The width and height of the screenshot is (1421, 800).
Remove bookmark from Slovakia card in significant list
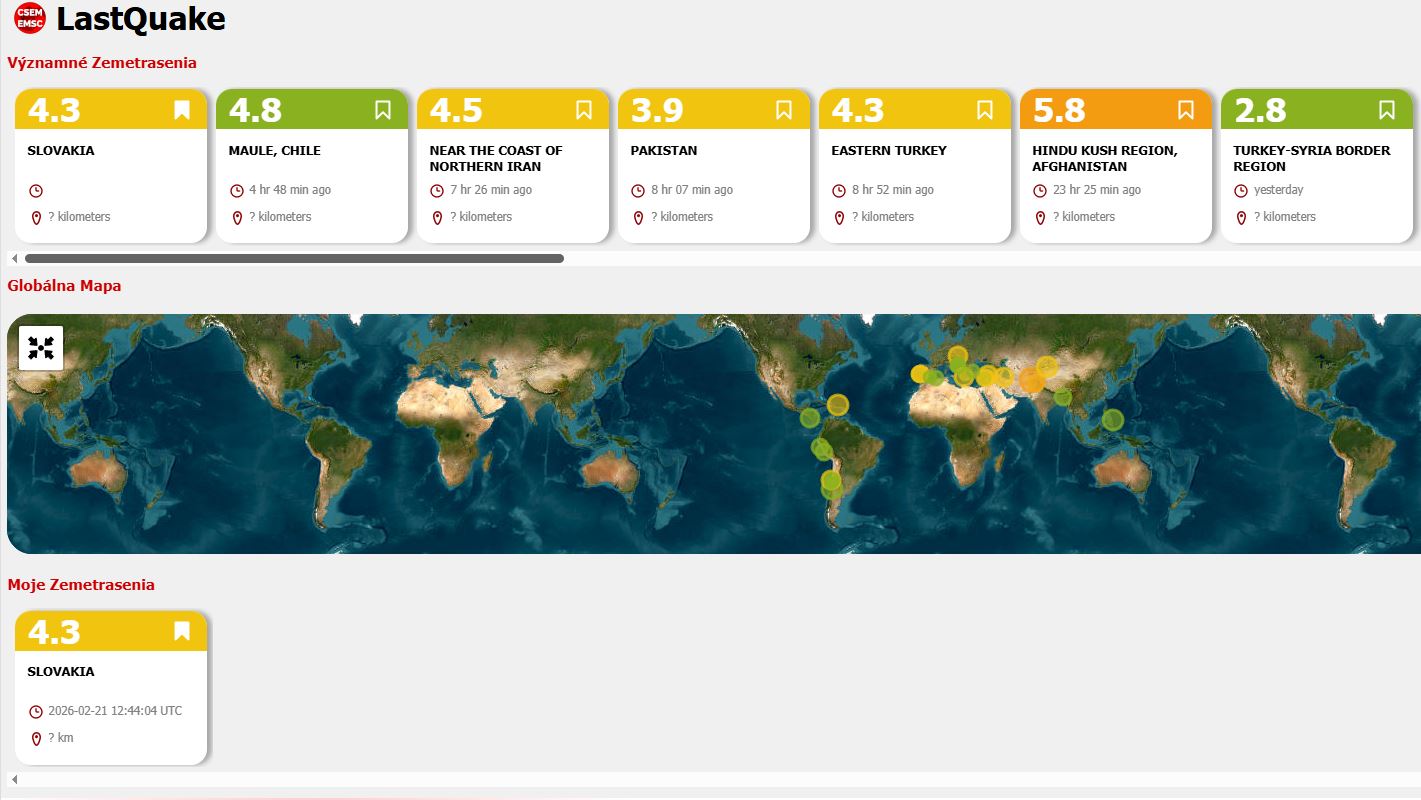[182, 110]
